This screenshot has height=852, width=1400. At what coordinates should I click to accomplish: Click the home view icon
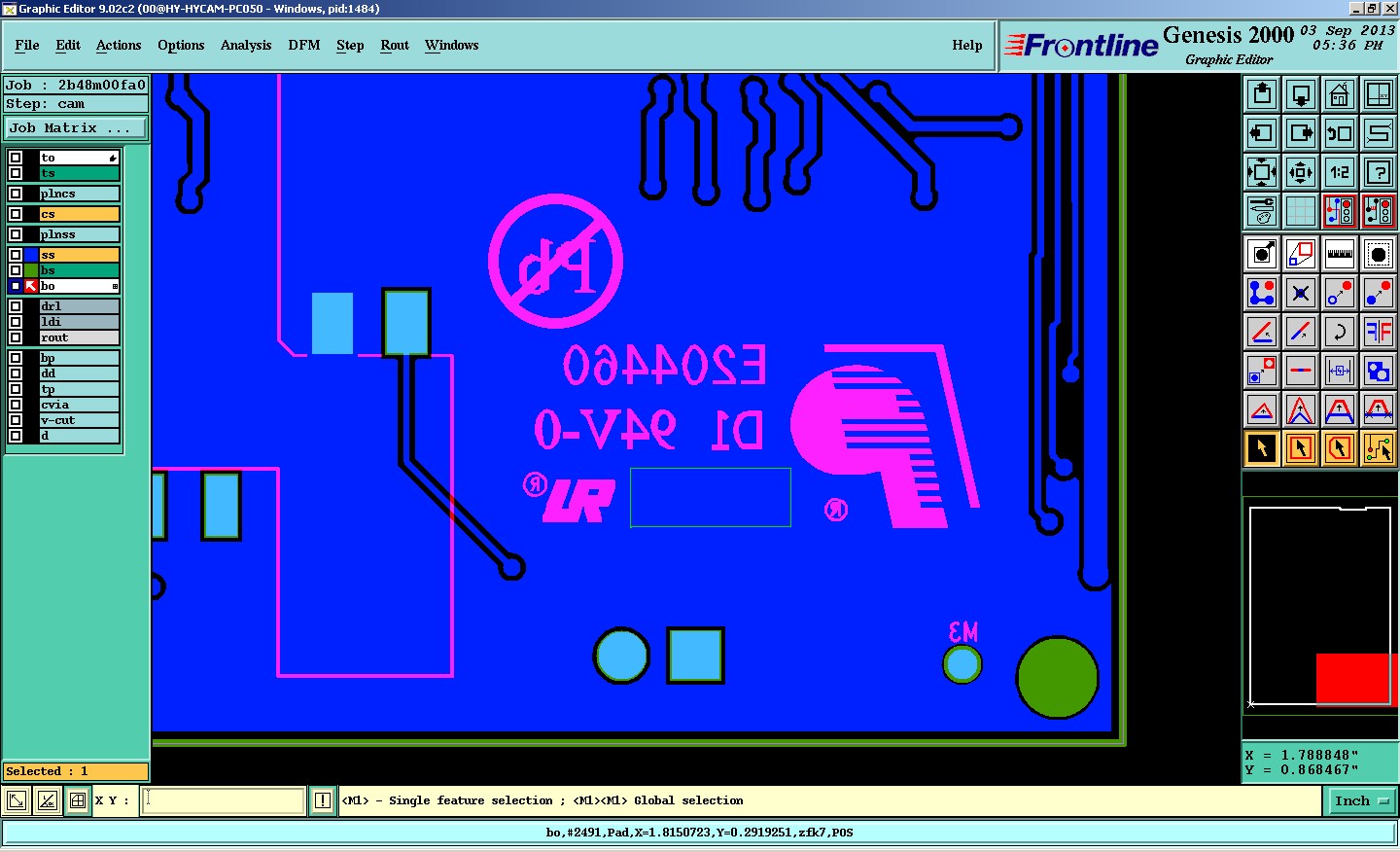click(x=1340, y=94)
